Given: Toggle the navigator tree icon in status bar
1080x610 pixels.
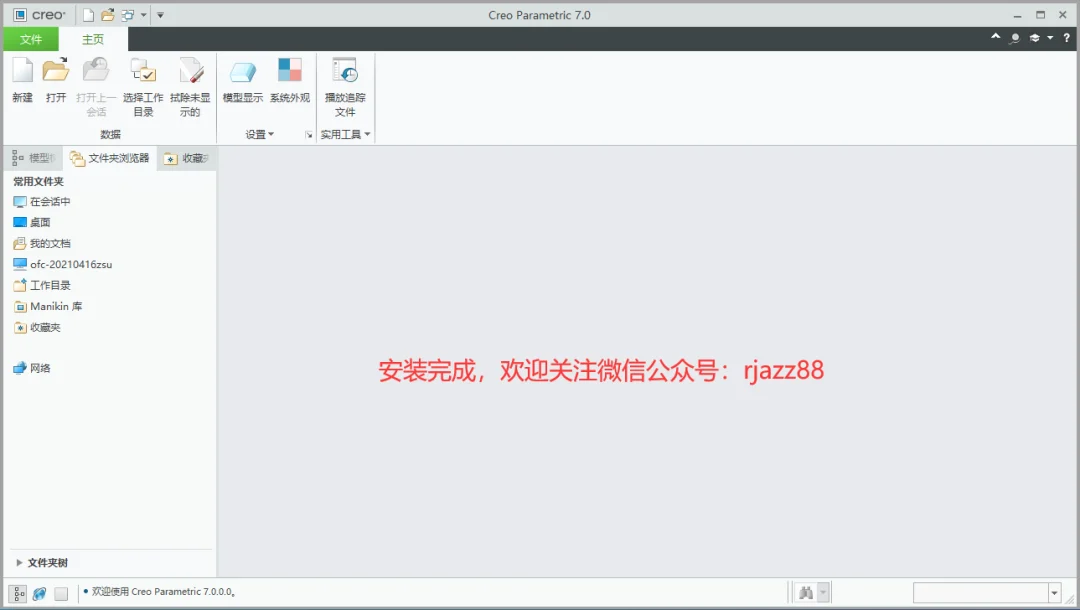Looking at the screenshot, I should pyautogui.click(x=18, y=593).
